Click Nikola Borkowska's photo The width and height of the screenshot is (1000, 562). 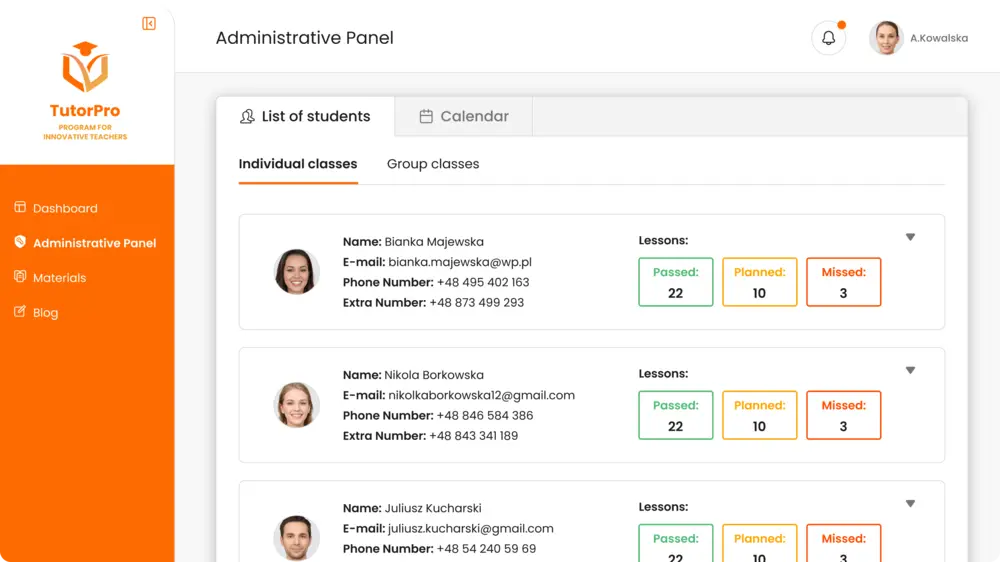pos(297,405)
